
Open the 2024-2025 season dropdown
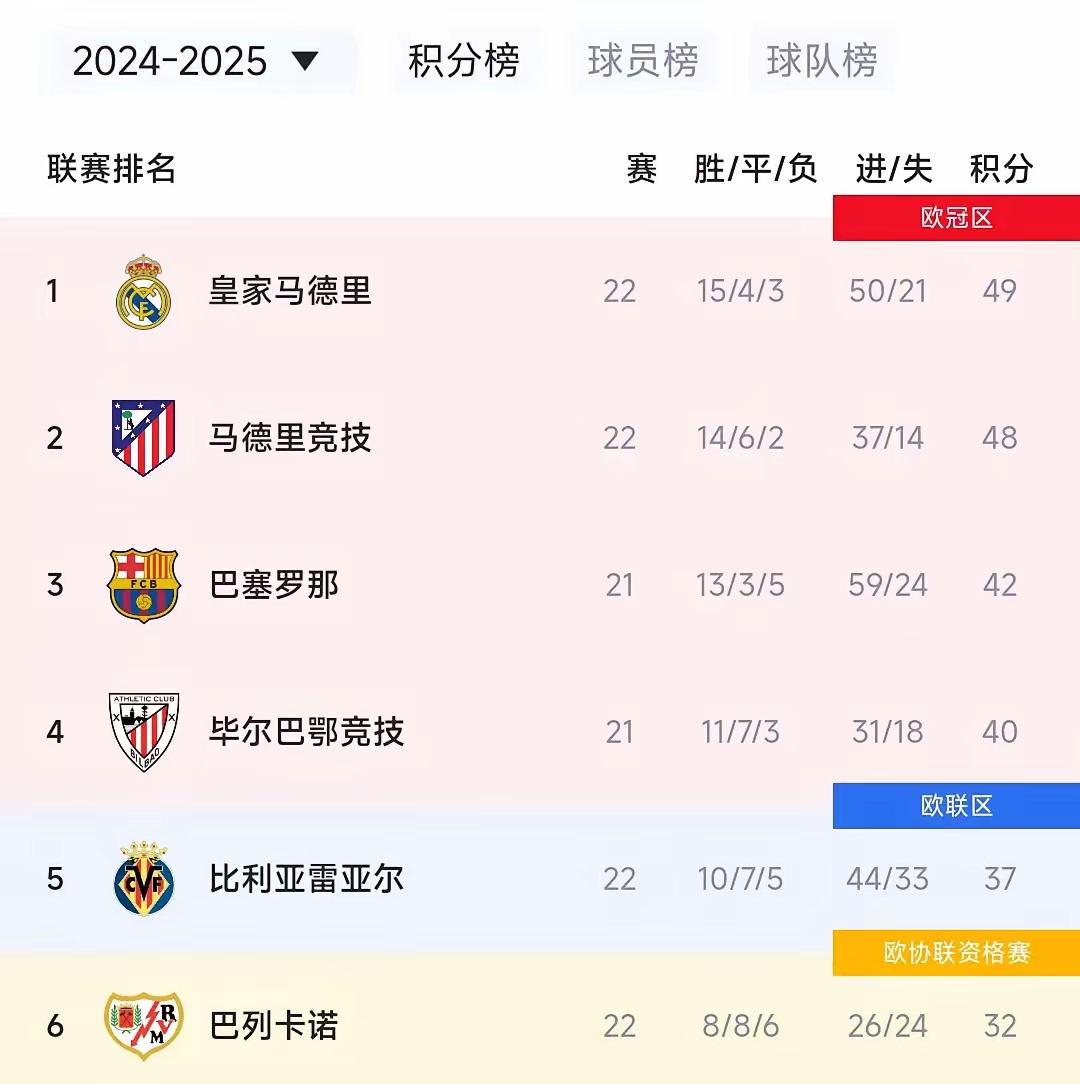tap(170, 62)
